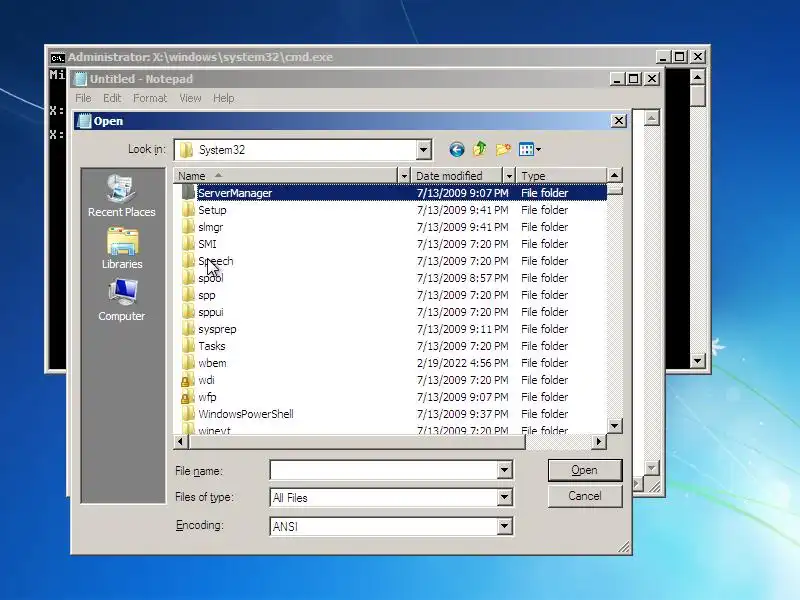800x600 pixels.
Task: Click the Open button
Action: pyautogui.click(x=585, y=470)
